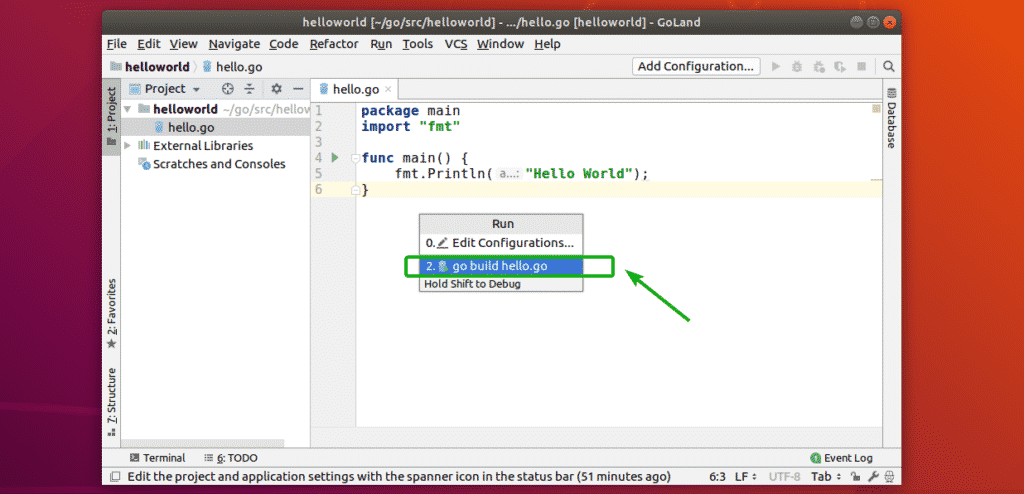Open the View menu

(184, 44)
